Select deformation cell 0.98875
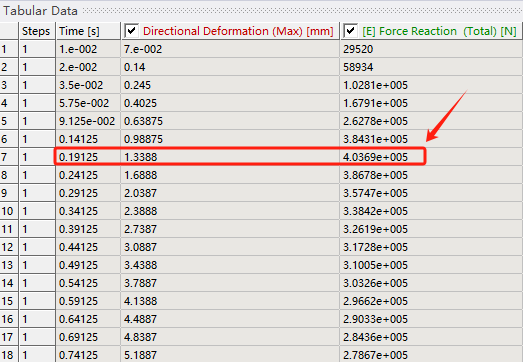The width and height of the screenshot is (523, 362). coord(230,139)
